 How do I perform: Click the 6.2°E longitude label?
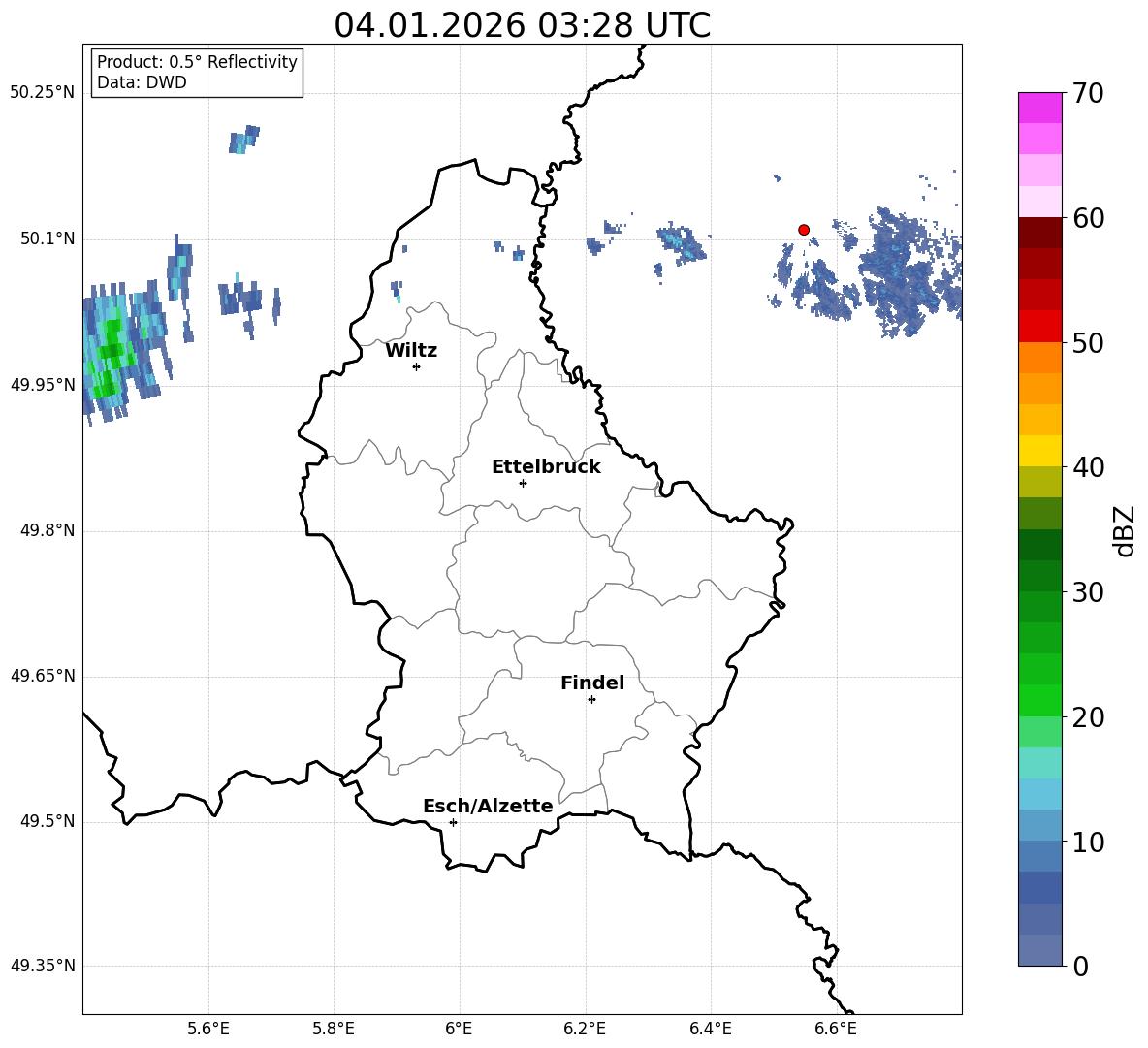(585, 1030)
